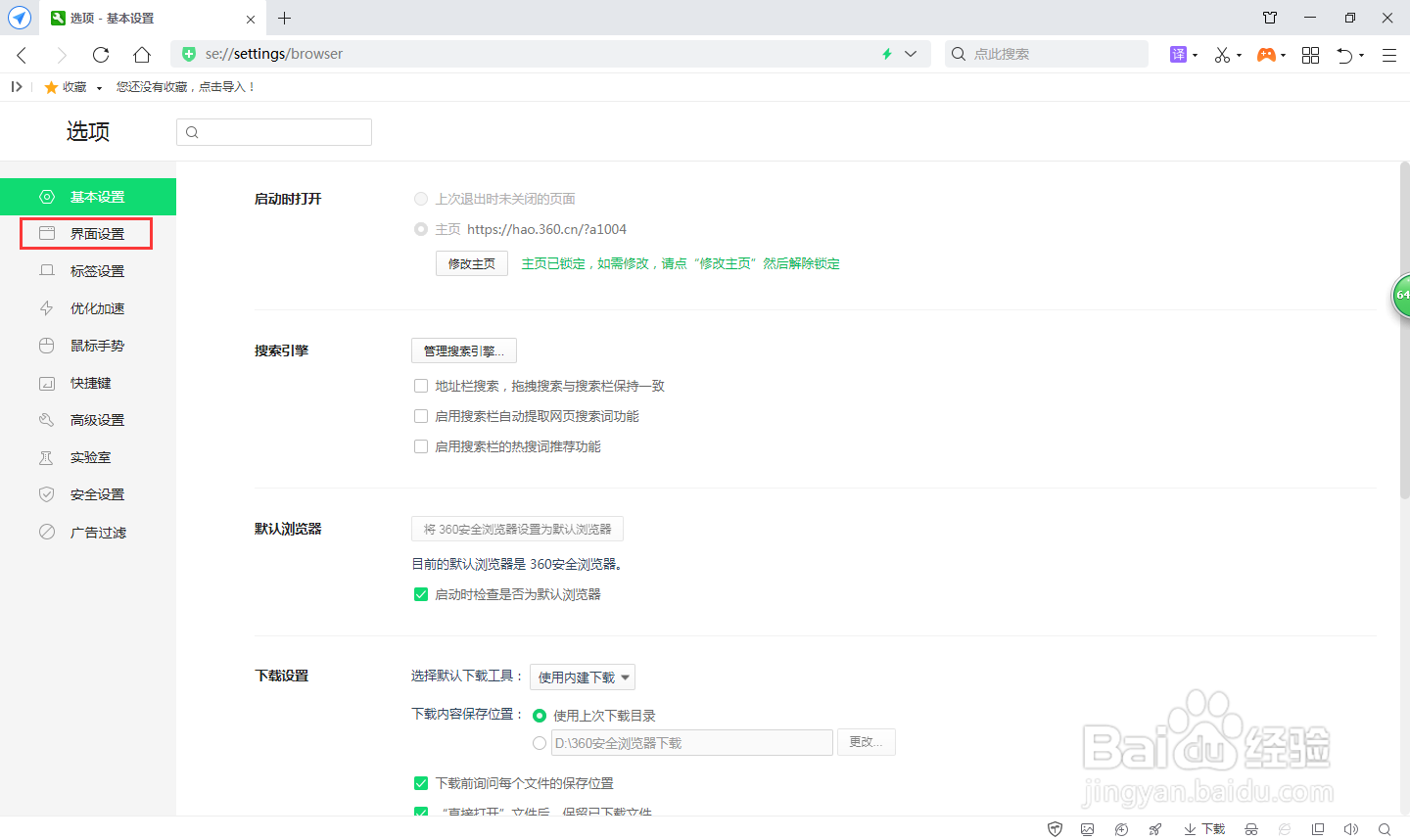This screenshot has width=1410, height=840.
Task: Open 广告过滤 in the sidebar
Action: point(88,533)
